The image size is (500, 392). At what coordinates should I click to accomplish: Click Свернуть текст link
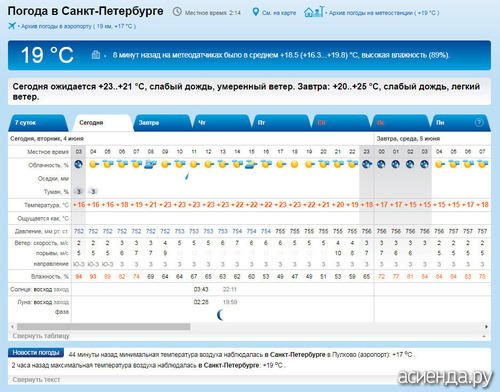click(x=36, y=379)
